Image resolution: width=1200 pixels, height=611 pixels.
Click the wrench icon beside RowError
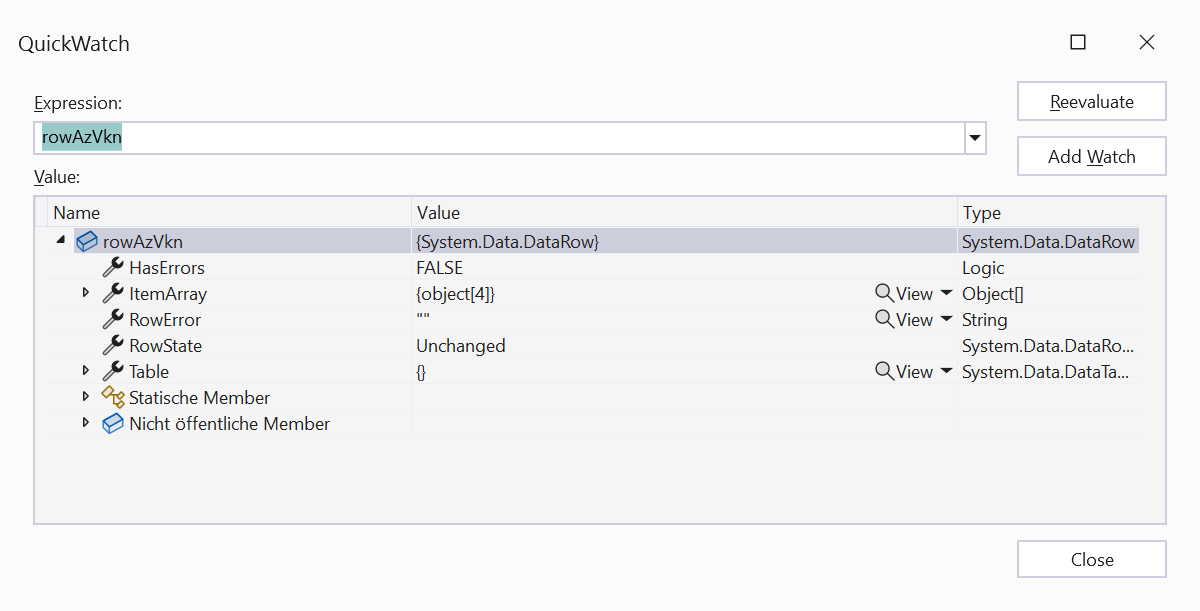coord(113,319)
